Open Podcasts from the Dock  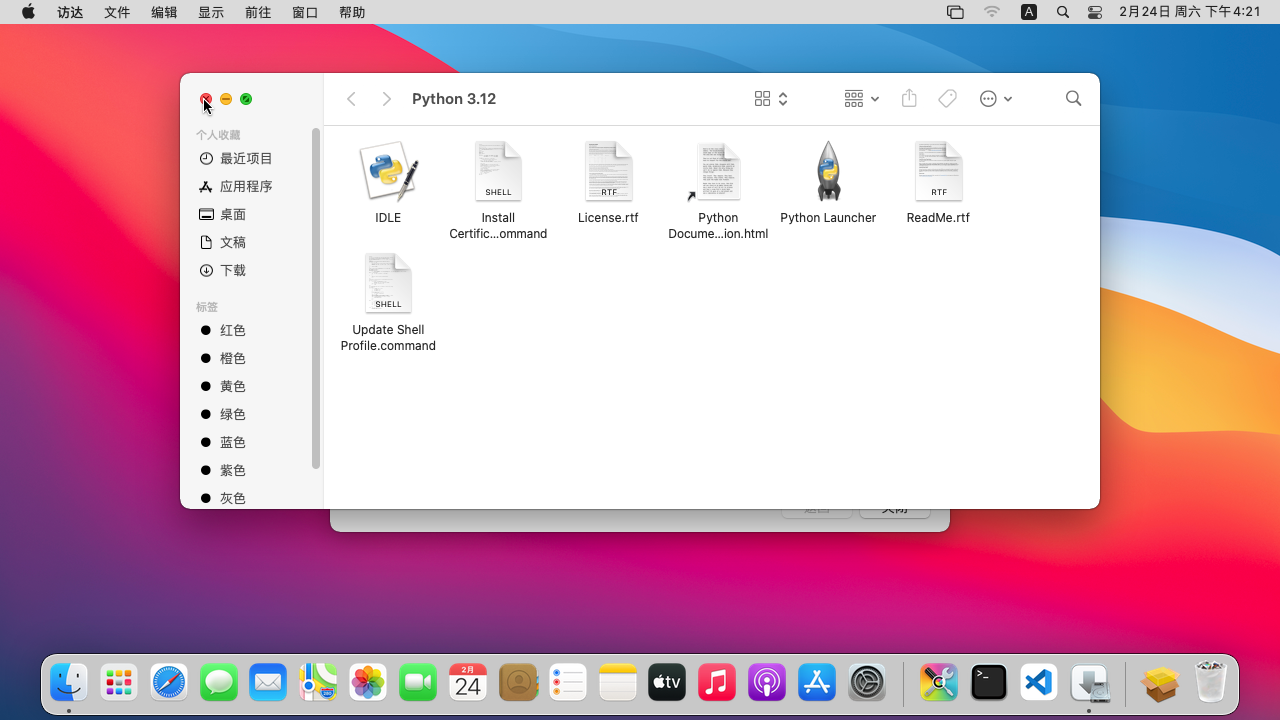(767, 683)
